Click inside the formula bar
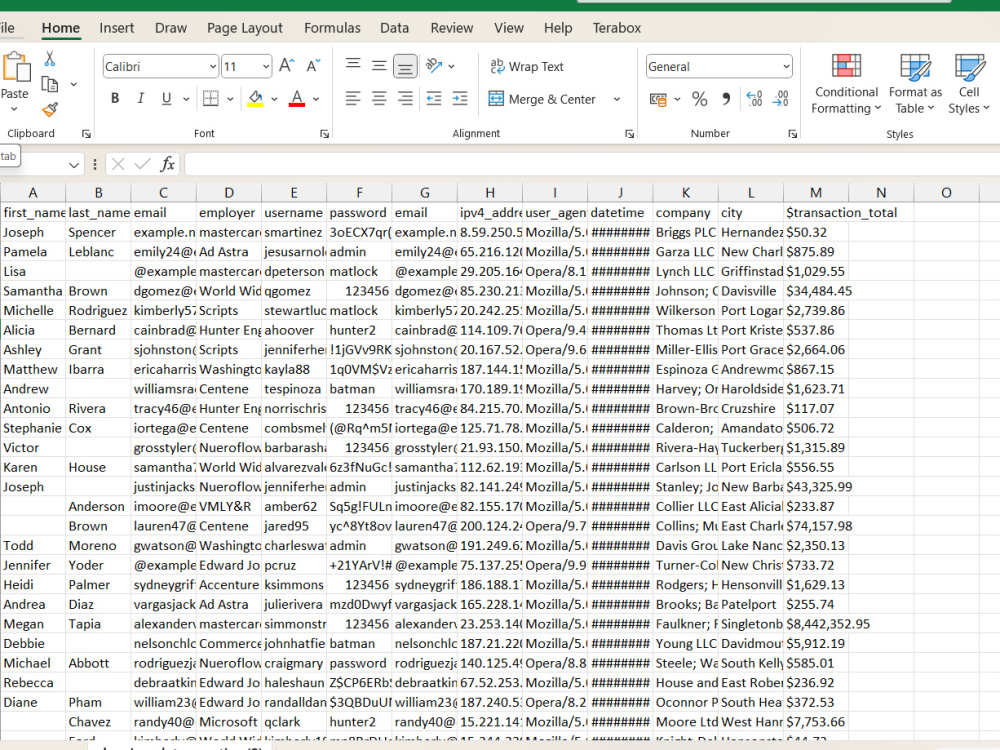Image resolution: width=1000 pixels, height=750 pixels. 592,165
